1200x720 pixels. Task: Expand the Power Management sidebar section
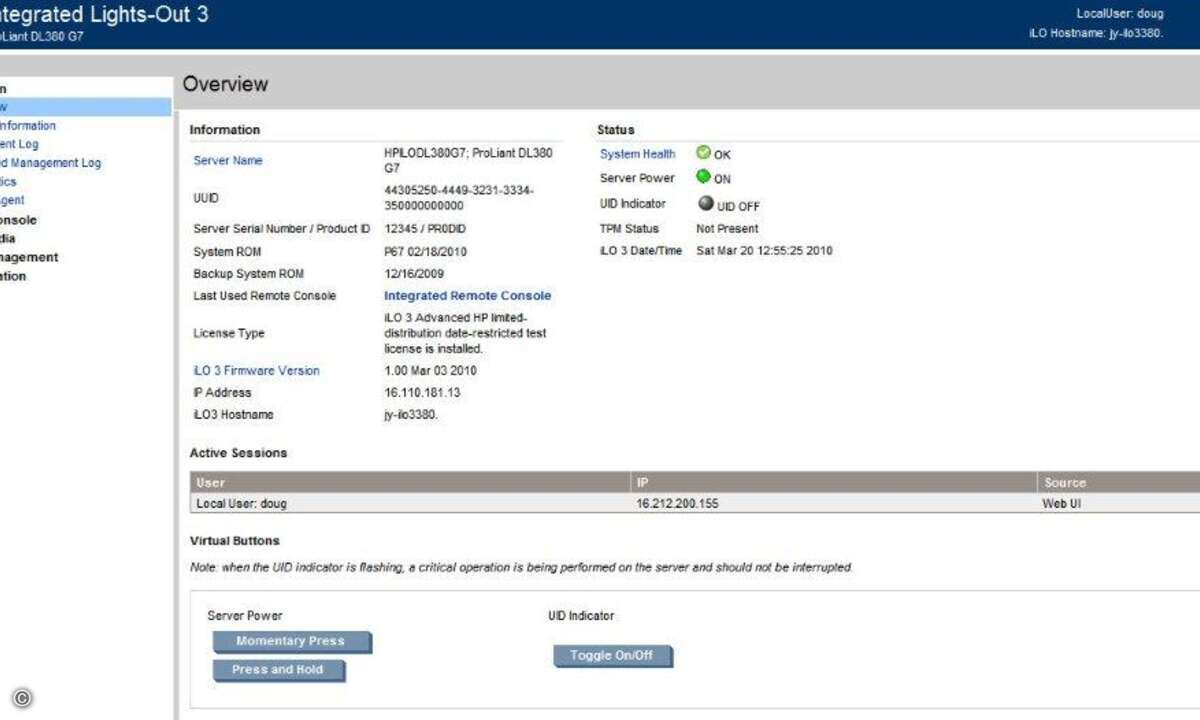click(x=29, y=257)
